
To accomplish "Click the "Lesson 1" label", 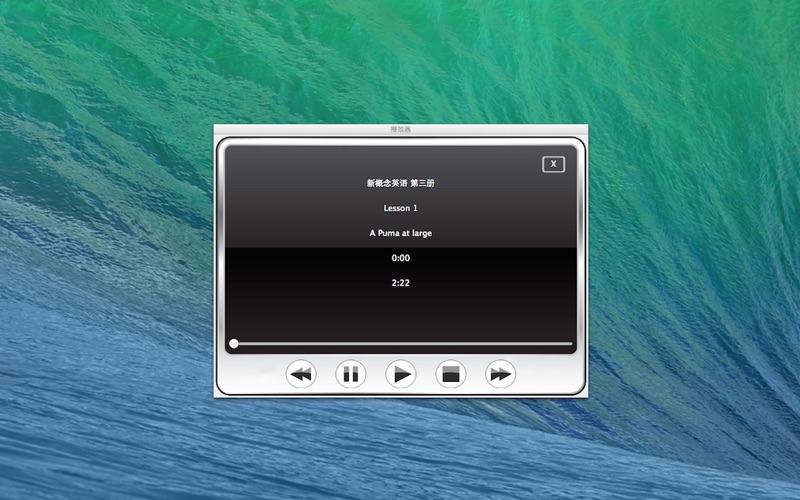I will pos(401,208).
